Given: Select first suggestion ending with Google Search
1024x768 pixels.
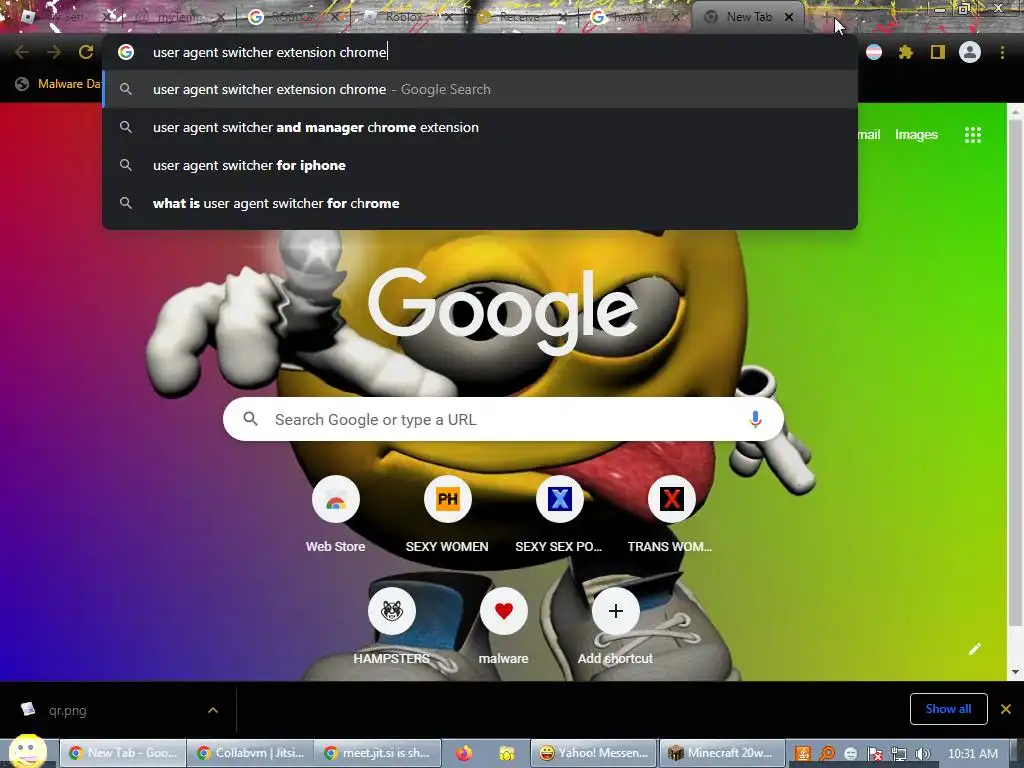Looking at the screenshot, I should click(480, 89).
